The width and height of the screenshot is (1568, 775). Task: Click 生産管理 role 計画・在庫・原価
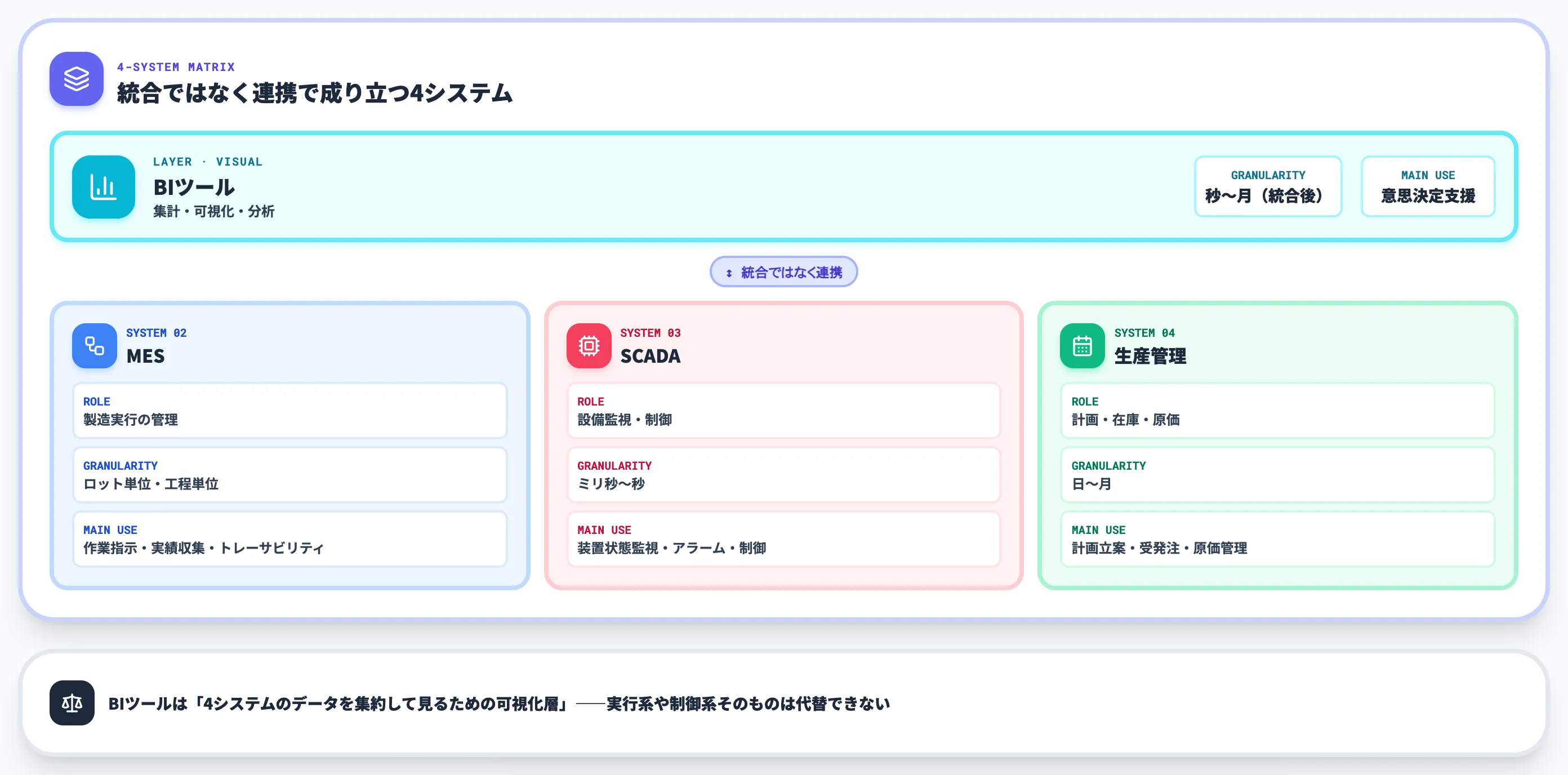1277,411
